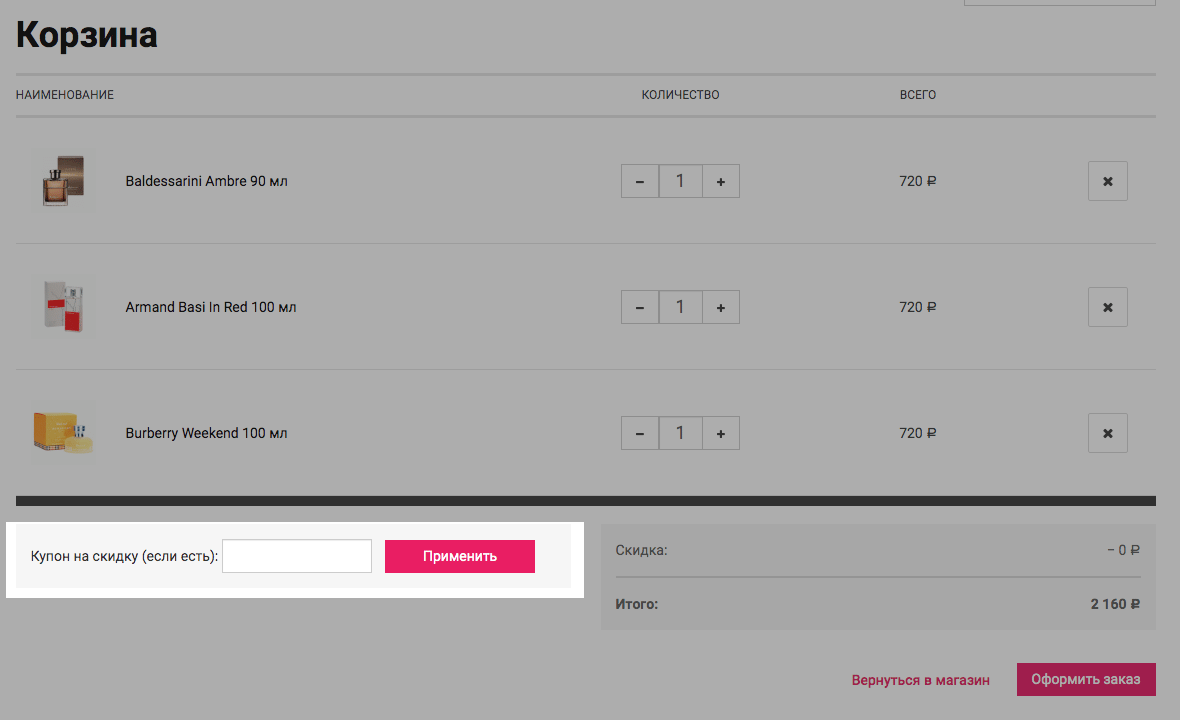
Task: Click the КОЛИЧЕСТВО column header
Action: click(x=680, y=95)
